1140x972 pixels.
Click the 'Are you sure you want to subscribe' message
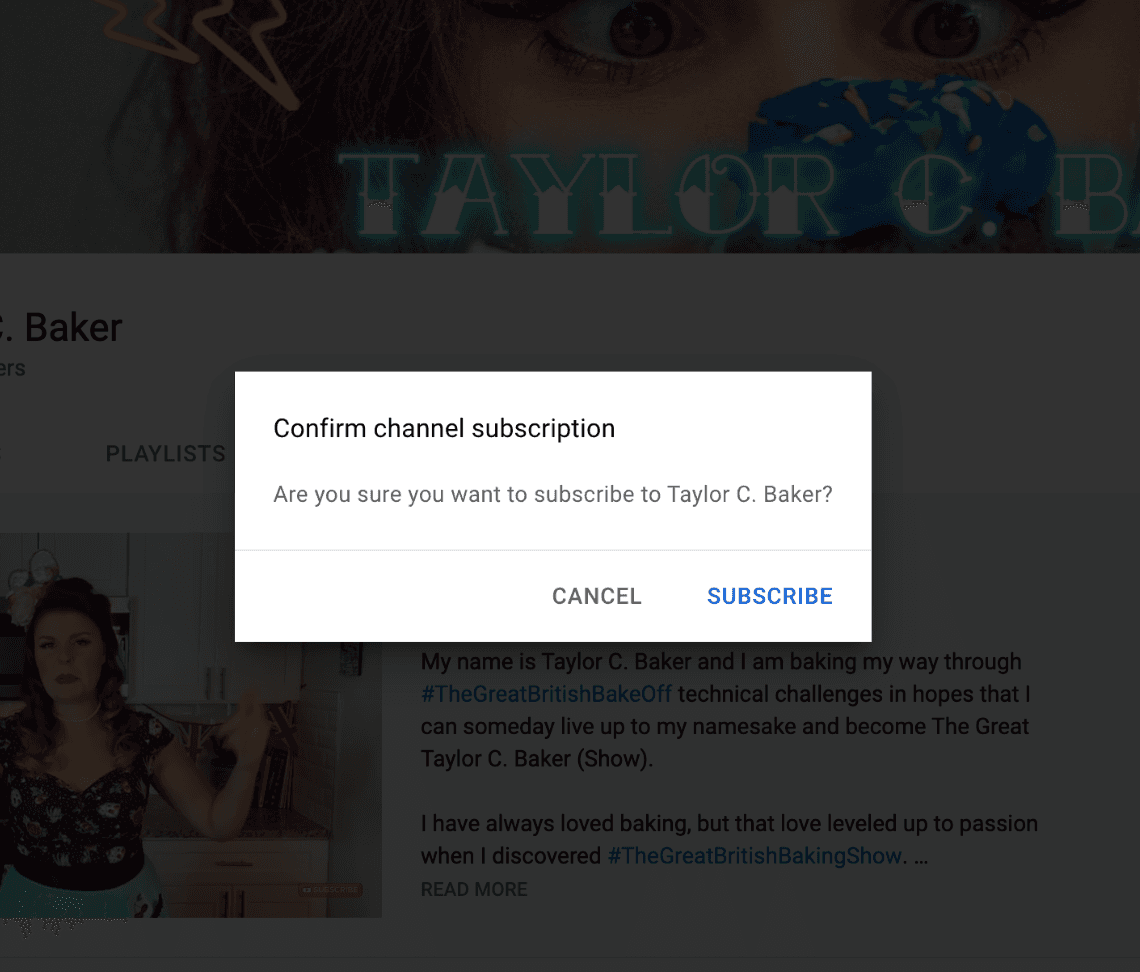click(x=553, y=494)
